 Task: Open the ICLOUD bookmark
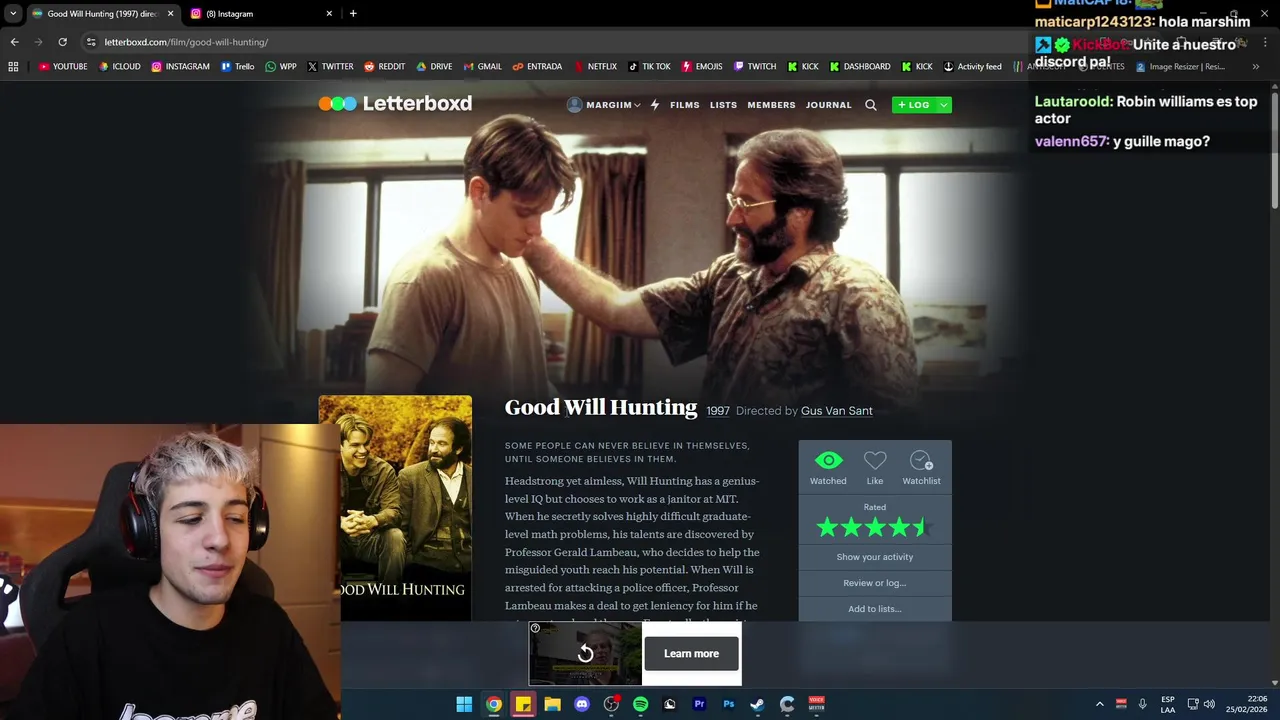(x=119, y=67)
